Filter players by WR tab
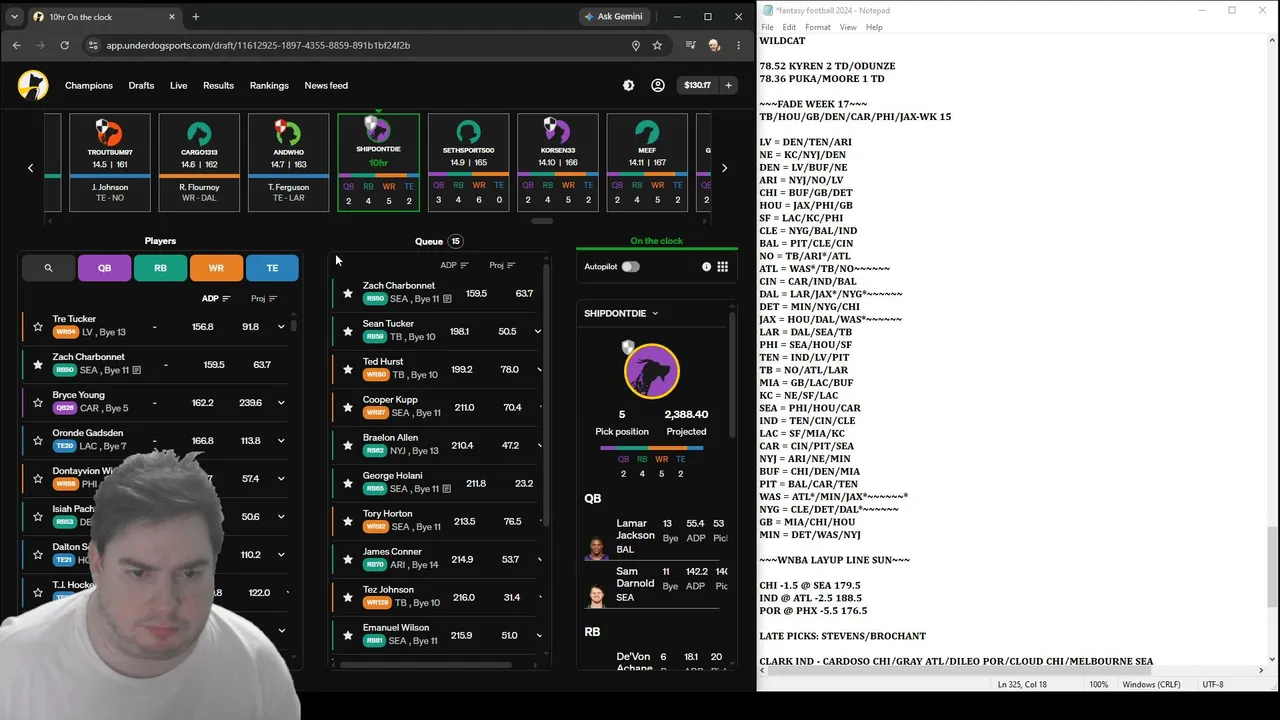 click(216, 268)
